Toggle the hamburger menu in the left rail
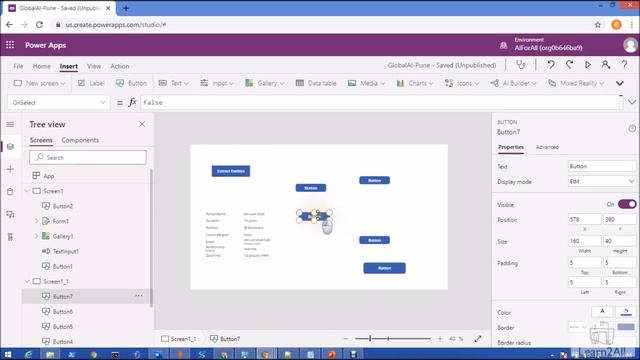The height and width of the screenshot is (360, 640). (x=10, y=124)
